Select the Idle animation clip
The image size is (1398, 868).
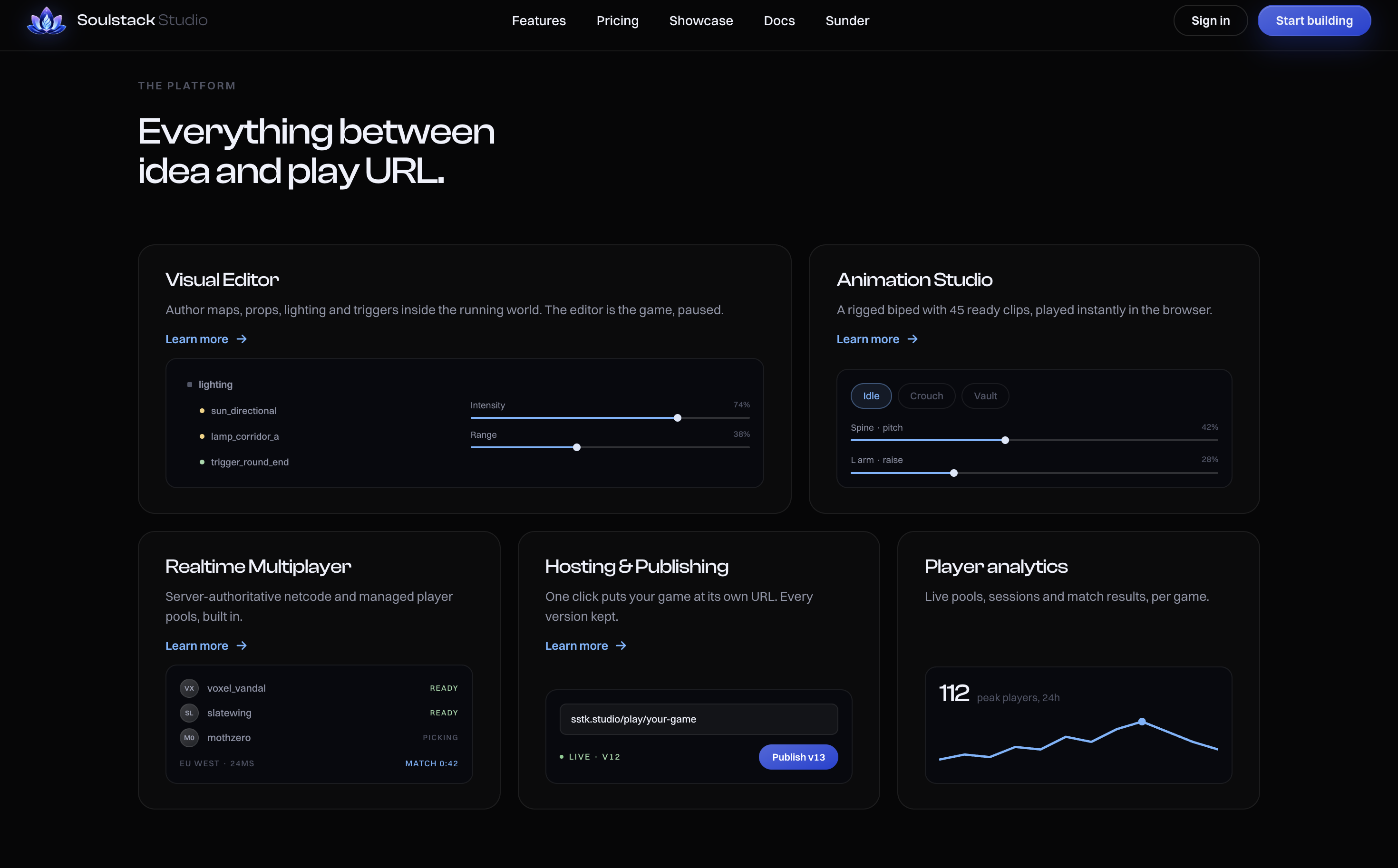(871, 396)
